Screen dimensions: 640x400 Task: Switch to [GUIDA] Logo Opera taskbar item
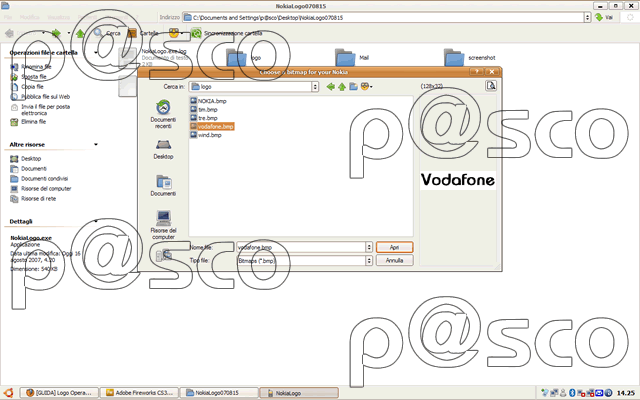(x=60, y=393)
